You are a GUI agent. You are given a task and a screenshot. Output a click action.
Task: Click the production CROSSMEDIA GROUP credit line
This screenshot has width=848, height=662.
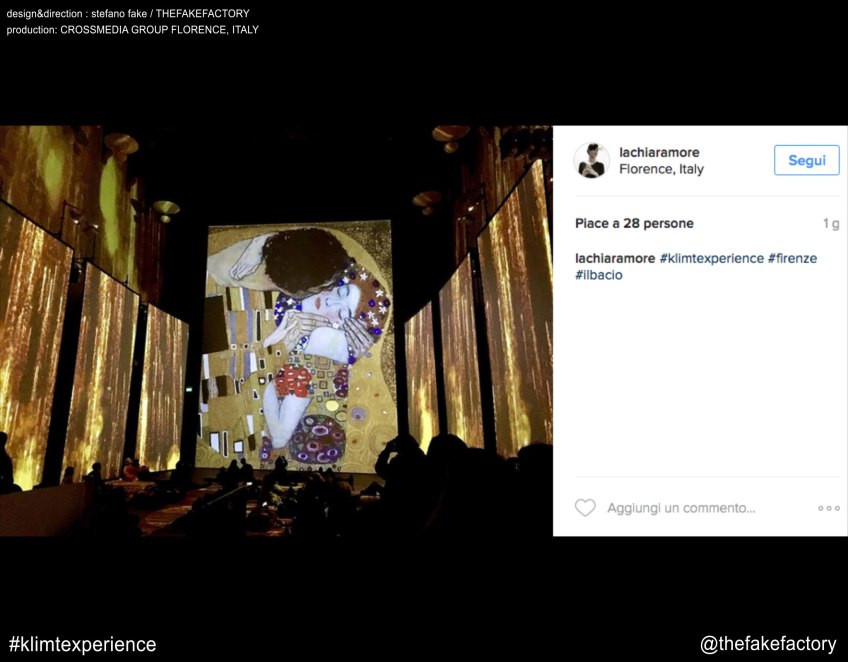(132, 30)
